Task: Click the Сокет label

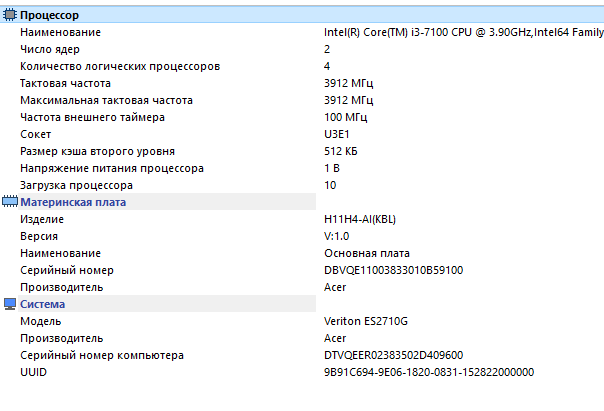Action: click(35, 134)
